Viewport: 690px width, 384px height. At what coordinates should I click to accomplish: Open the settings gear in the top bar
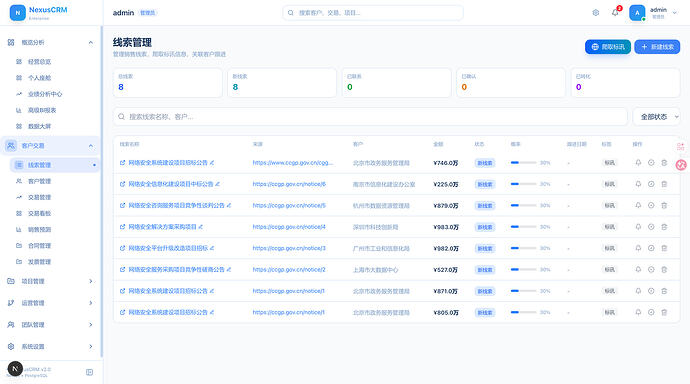click(595, 13)
